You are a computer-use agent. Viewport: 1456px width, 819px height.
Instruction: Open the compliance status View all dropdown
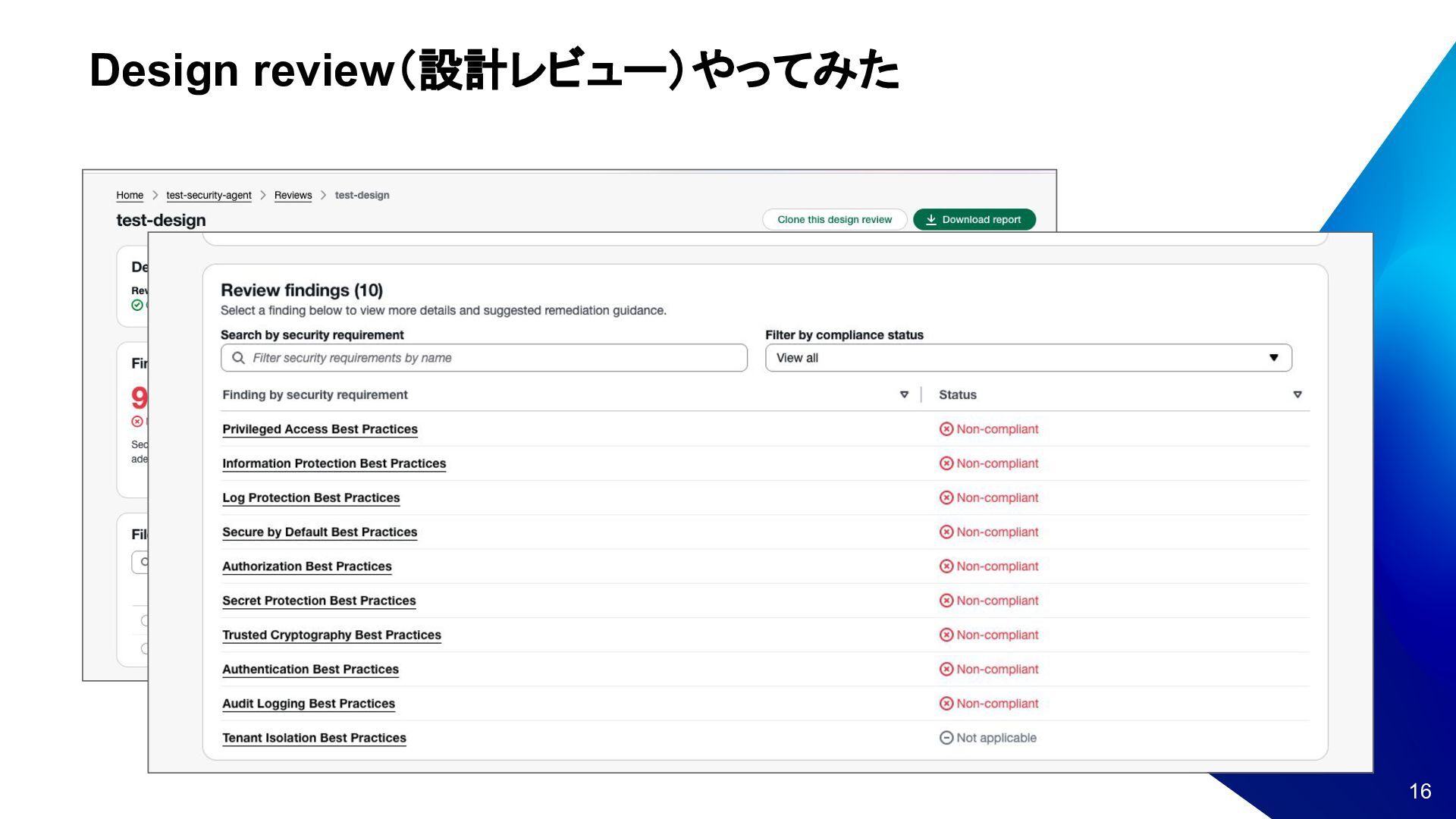[x=1028, y=358]
